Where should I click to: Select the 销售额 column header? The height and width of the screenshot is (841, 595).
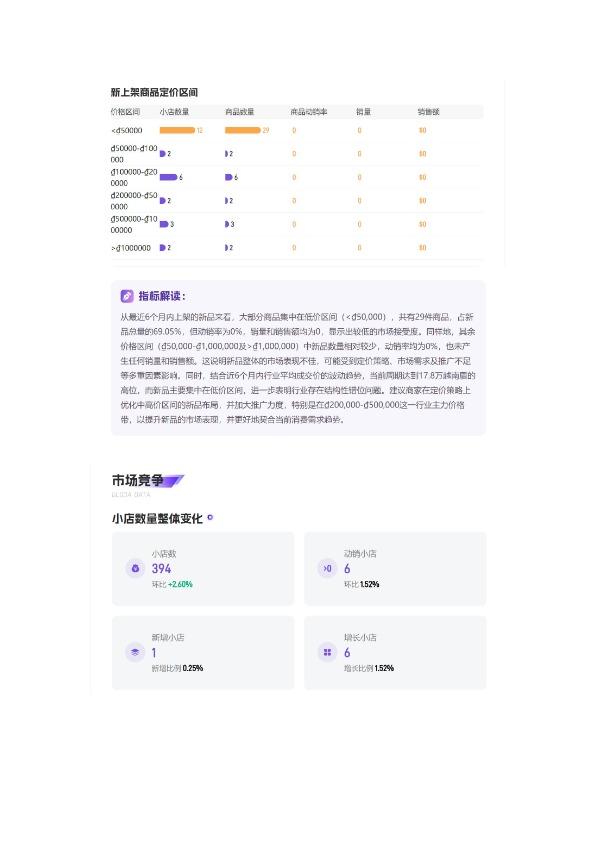tap(429, 112)
